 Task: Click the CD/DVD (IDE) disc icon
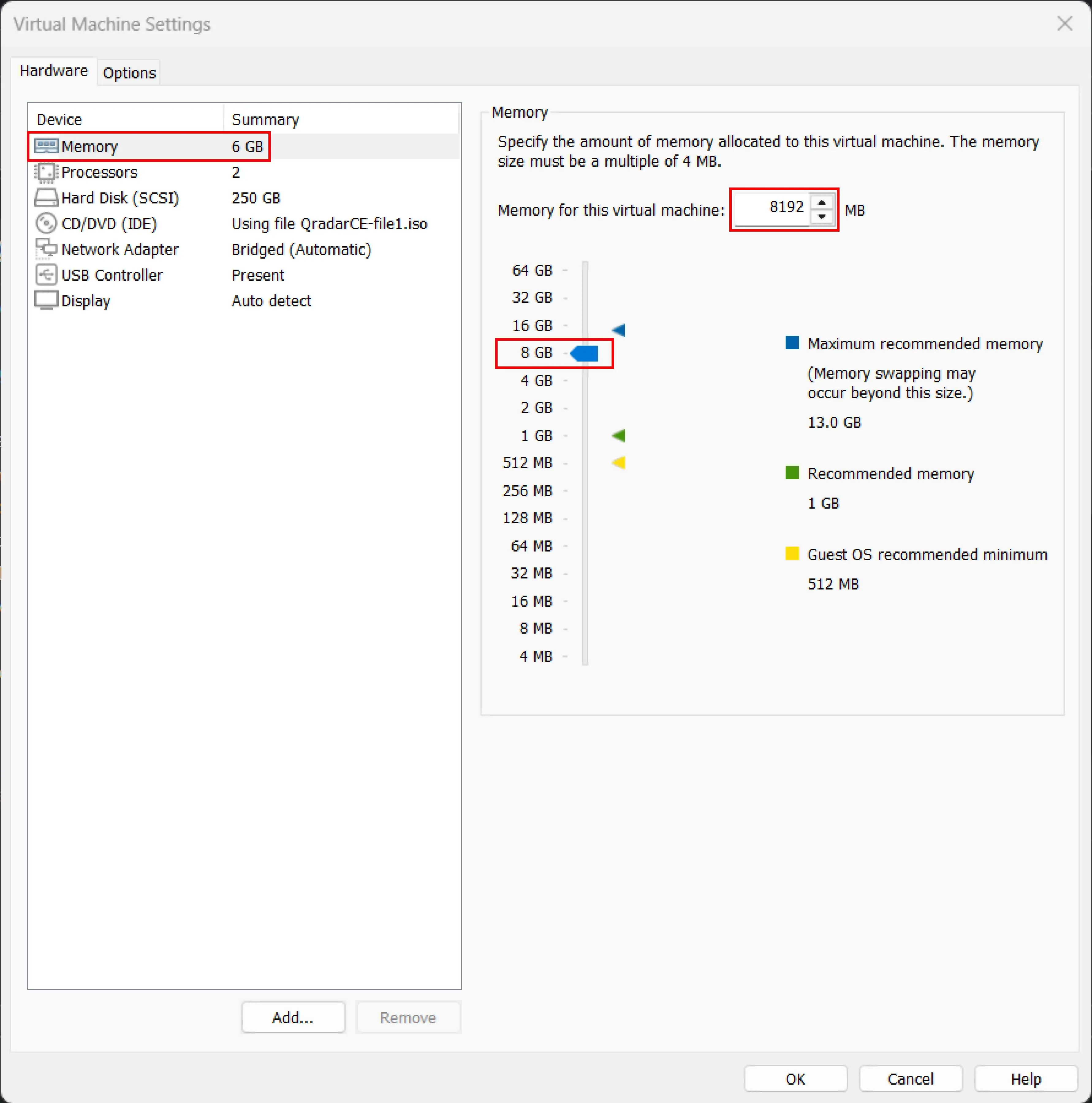click(46, 223)
